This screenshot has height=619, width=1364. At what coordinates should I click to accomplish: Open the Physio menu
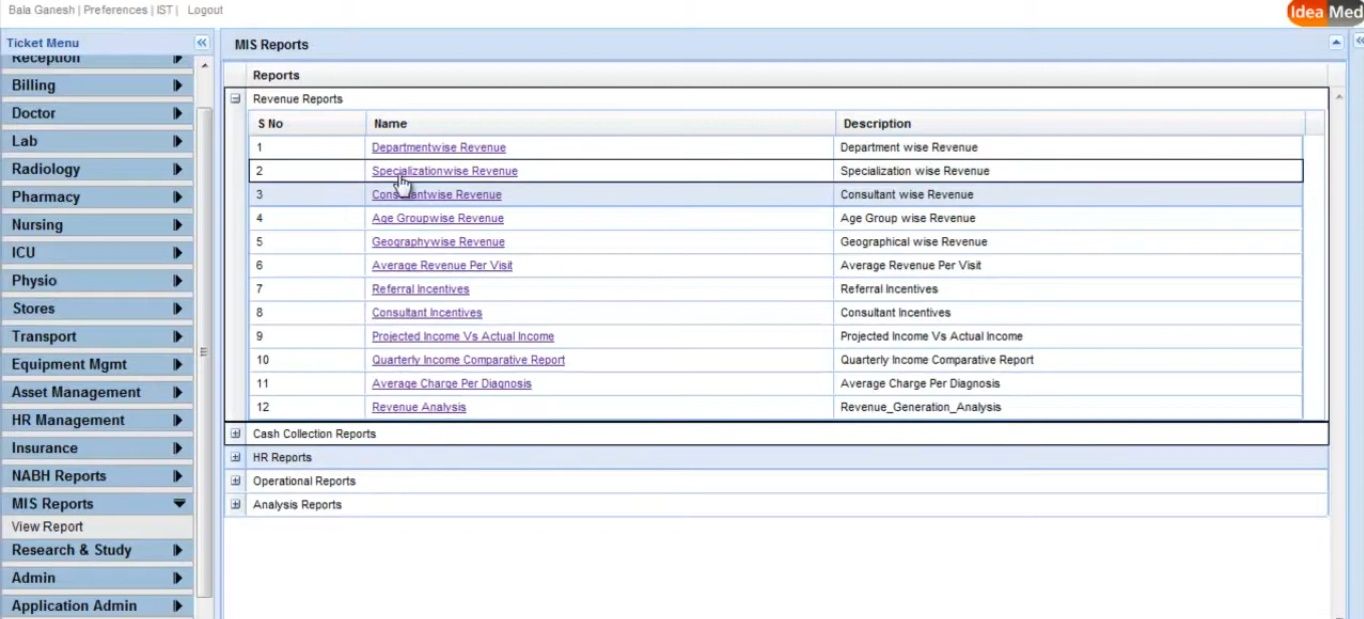click(x=97, y=281)
